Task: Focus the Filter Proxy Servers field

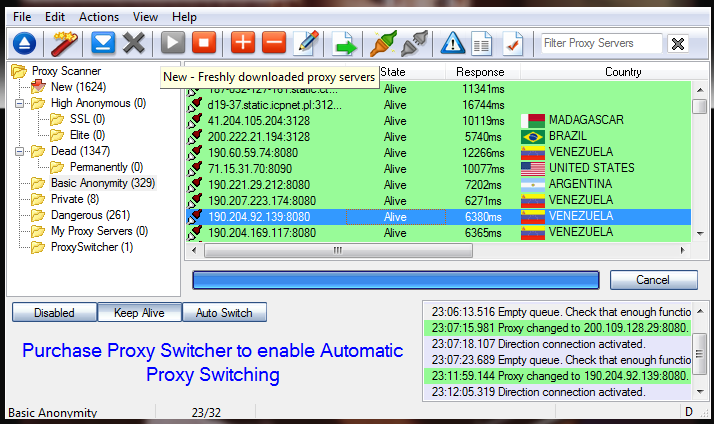Action: tap(602, 44)
